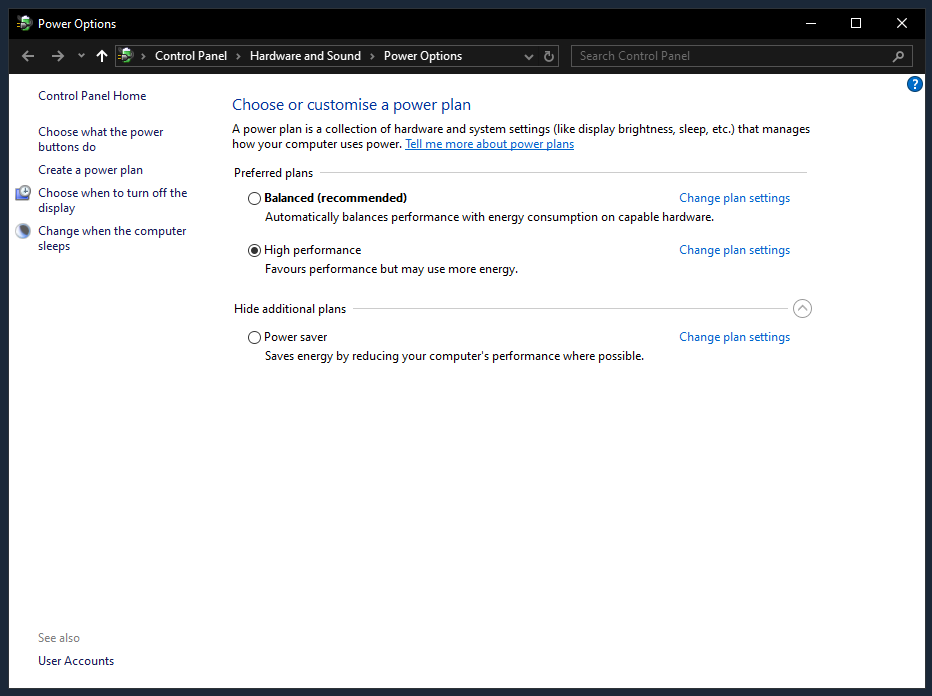Open the help question mark icon

pyautogui.click(x=914, y=84)
